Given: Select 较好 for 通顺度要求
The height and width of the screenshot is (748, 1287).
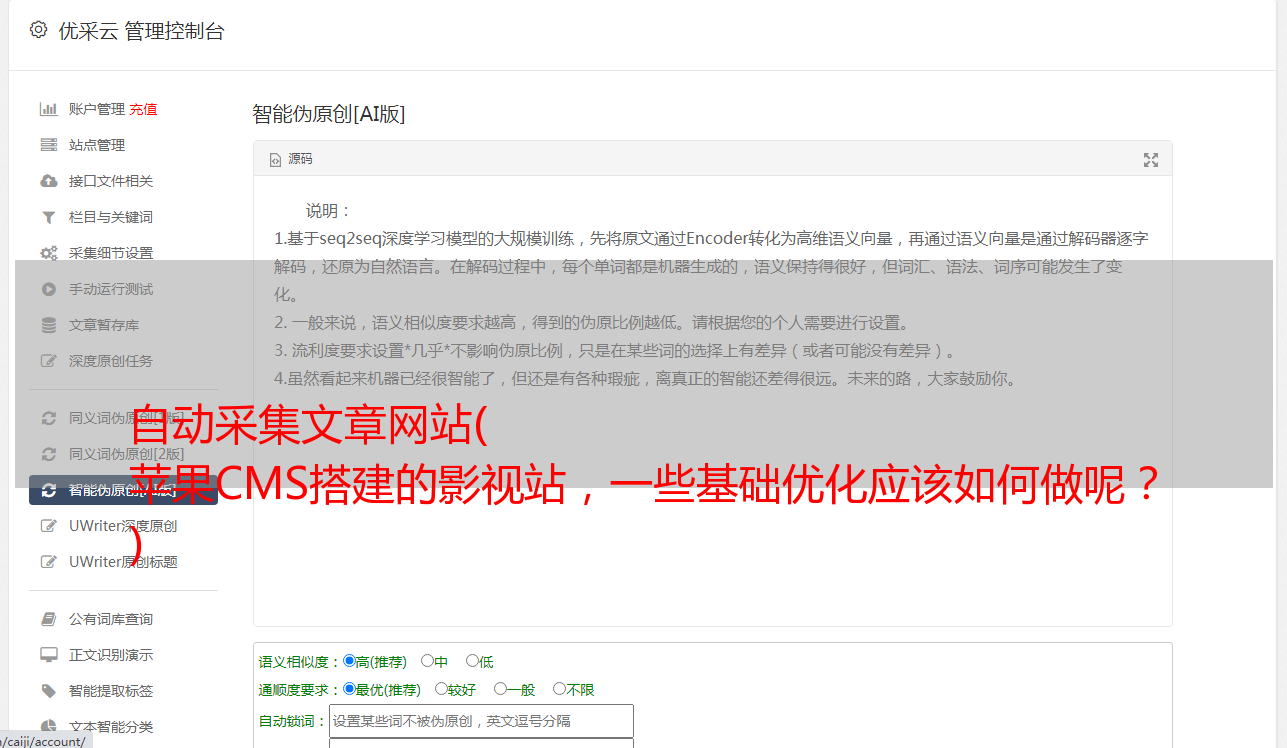Looking at the screenshot, I should coord(441,689).
